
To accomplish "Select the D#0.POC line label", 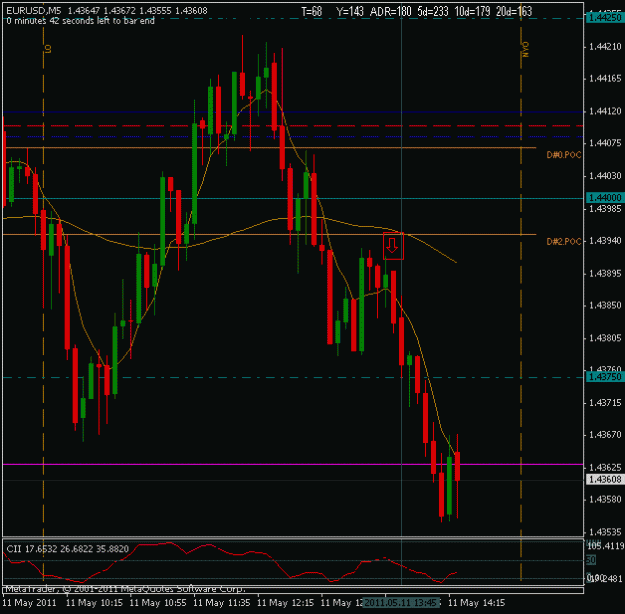I will coord(564,155).
